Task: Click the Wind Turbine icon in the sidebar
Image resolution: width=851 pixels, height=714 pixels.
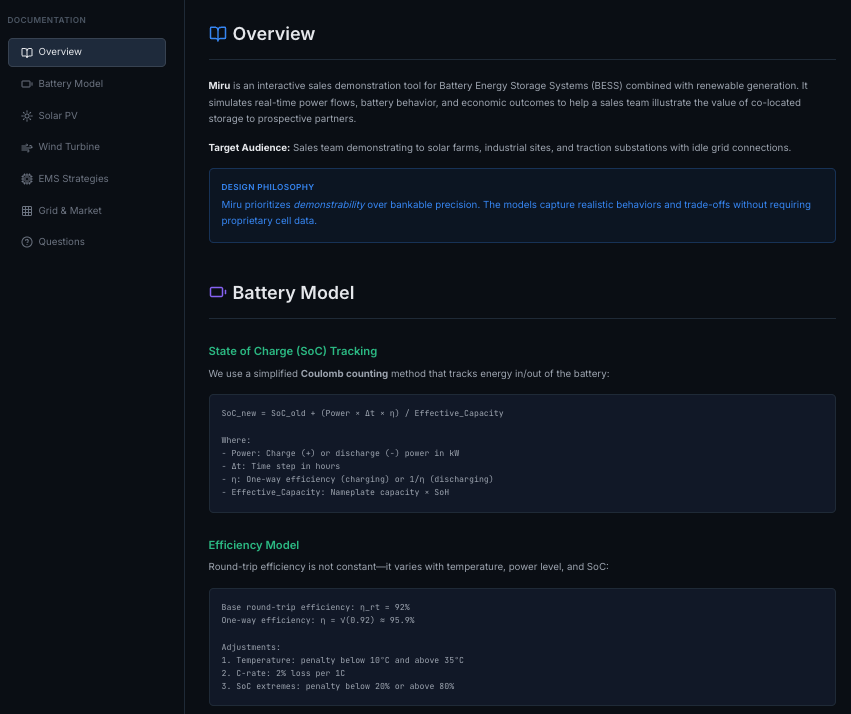Action: [25, 146]
